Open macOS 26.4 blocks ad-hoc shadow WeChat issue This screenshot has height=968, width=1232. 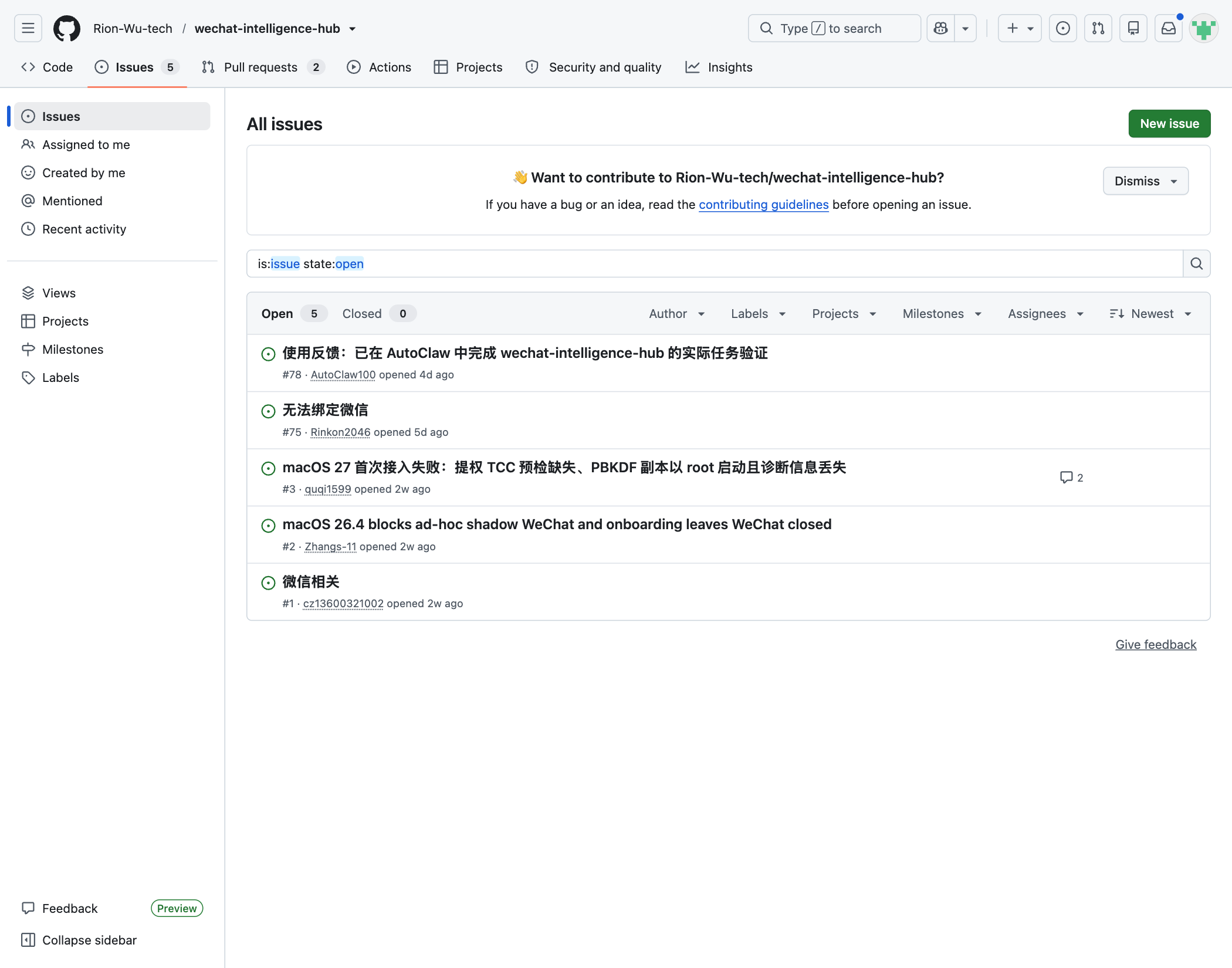[x=557, y=524]
